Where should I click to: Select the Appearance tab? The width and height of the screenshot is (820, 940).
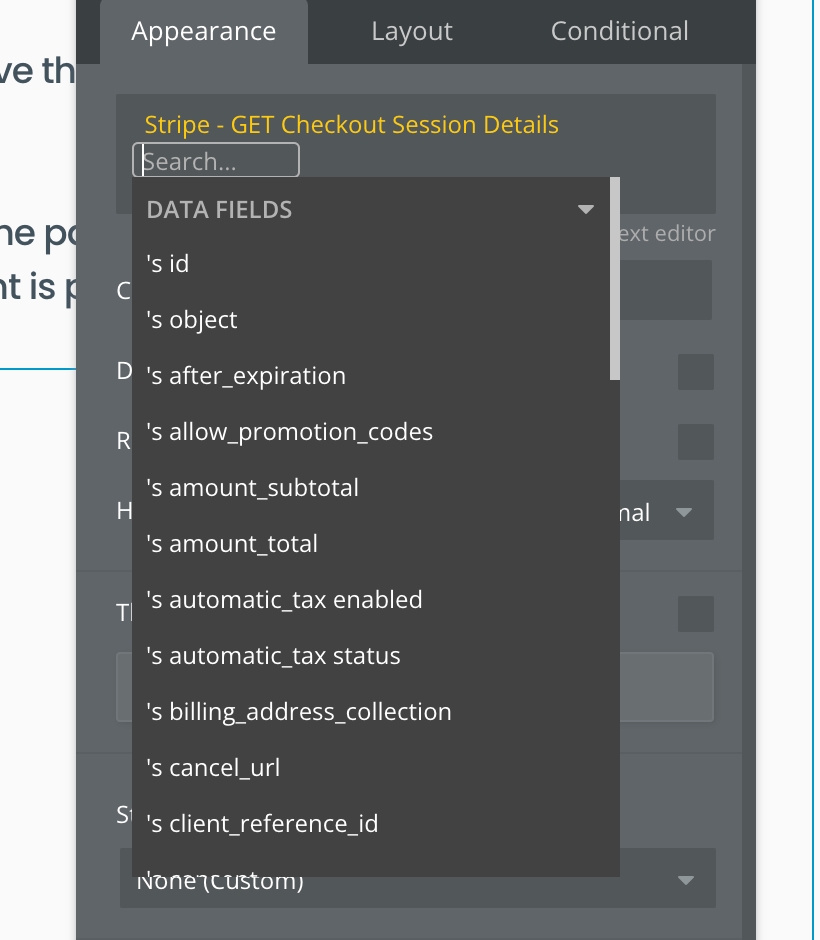point(203,31)
